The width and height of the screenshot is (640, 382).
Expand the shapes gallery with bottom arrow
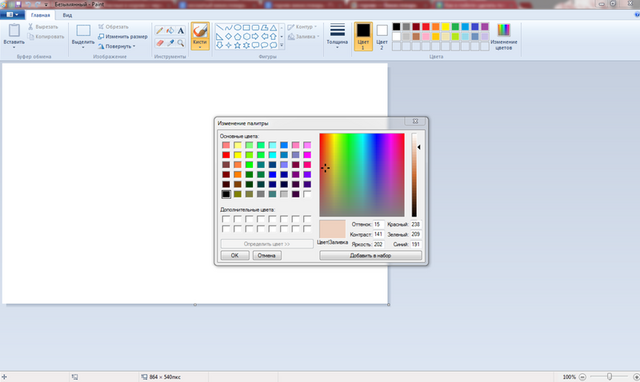tap(282, 45)
